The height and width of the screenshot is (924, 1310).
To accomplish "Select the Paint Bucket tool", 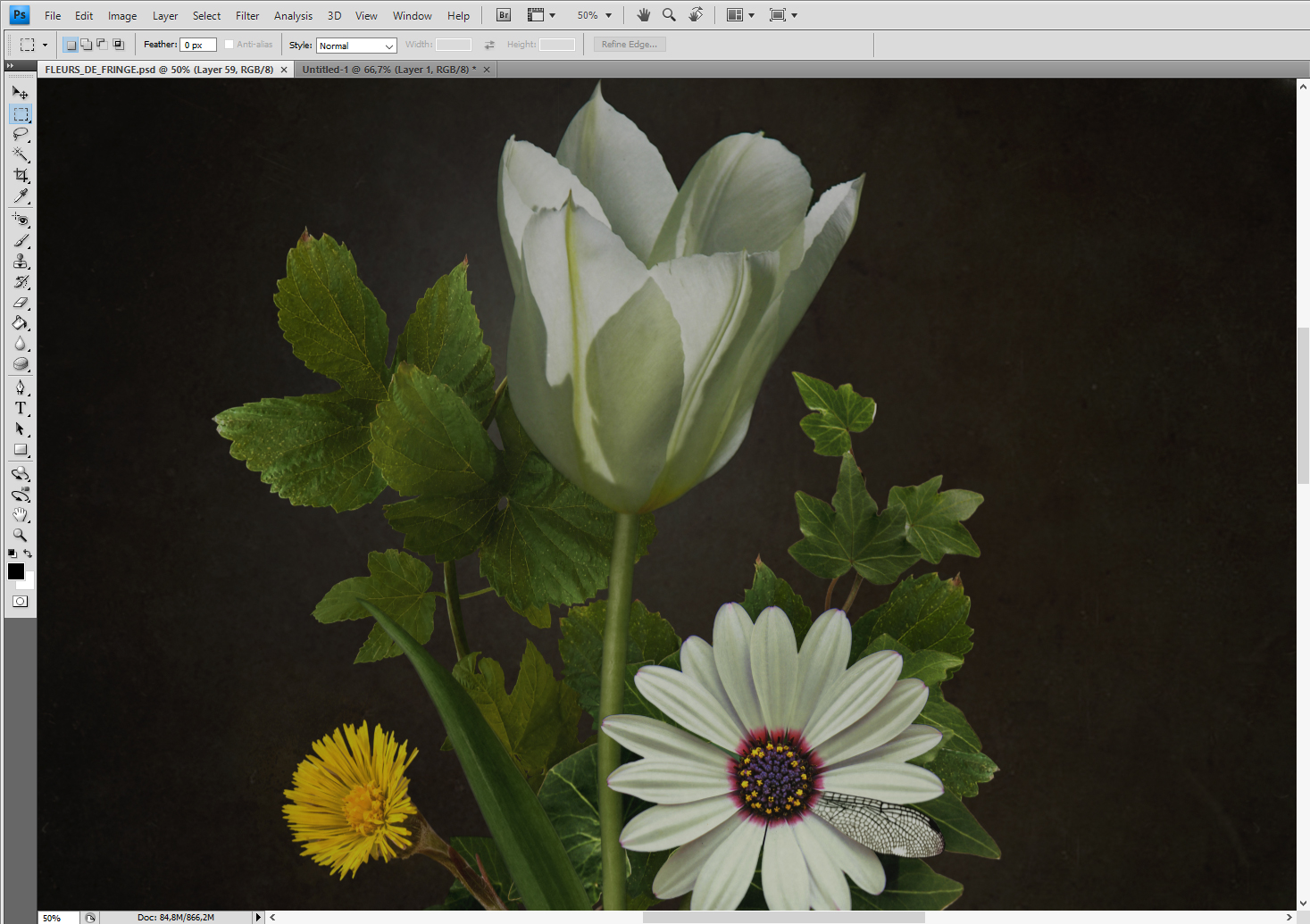I will [21, 323].
